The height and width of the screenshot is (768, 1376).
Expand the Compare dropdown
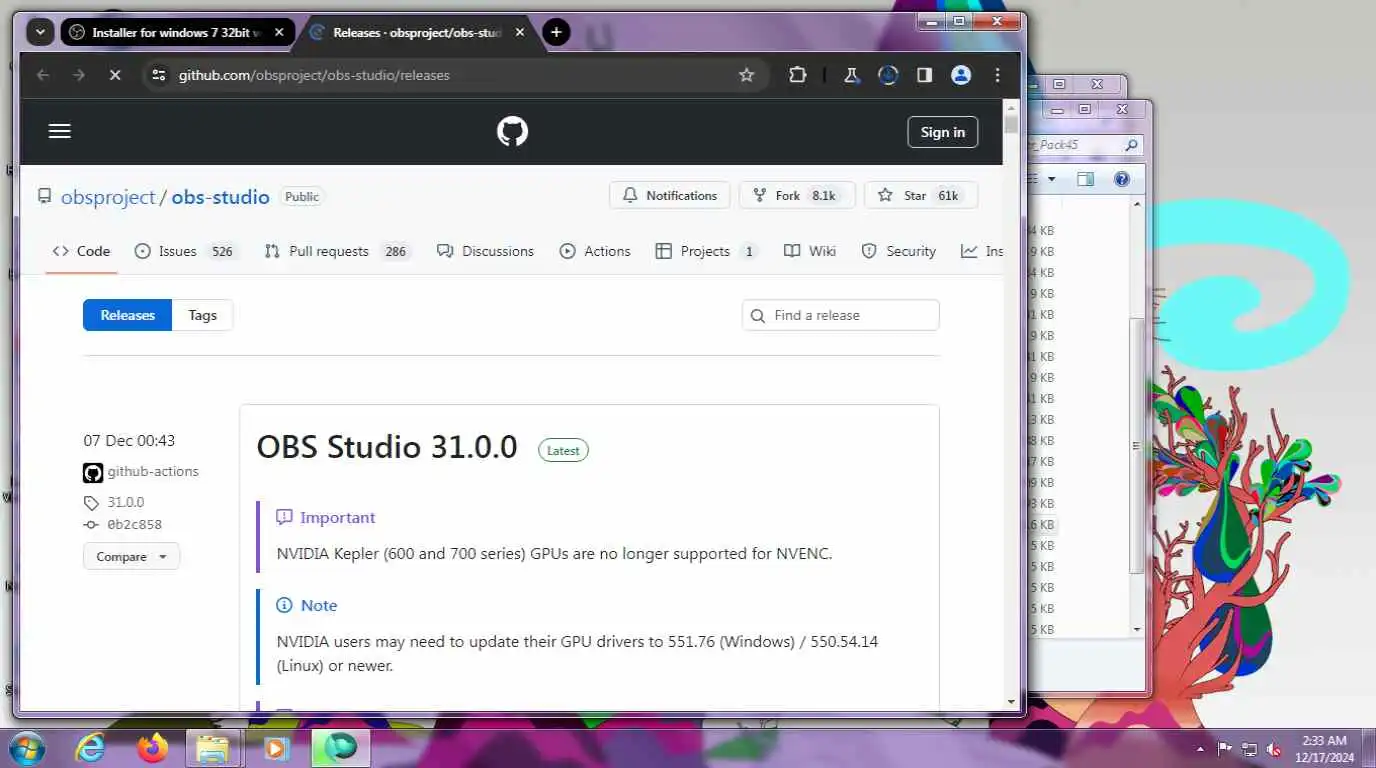[x=131, y=557]
